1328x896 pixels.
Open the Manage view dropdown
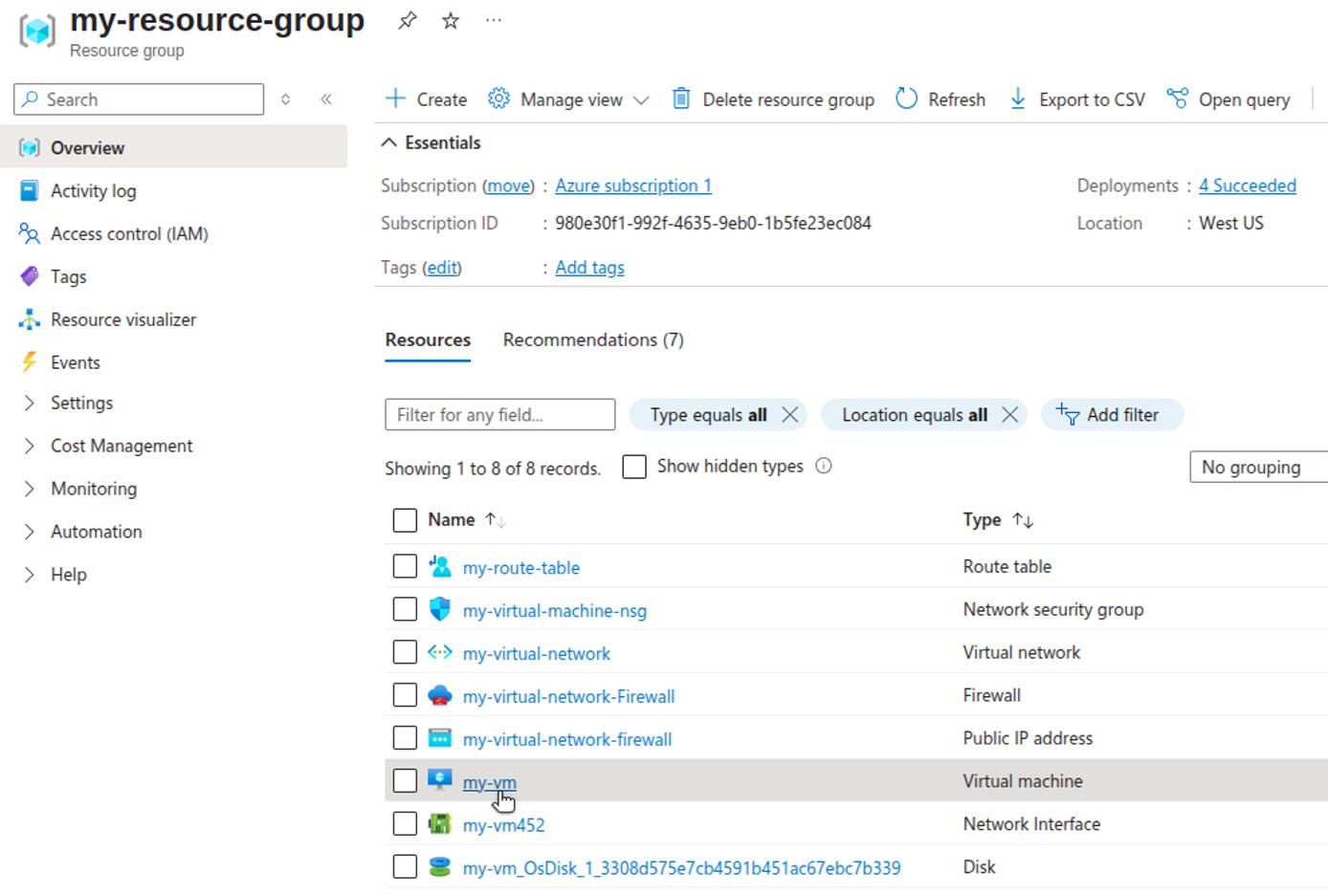(x=568, y=98)
